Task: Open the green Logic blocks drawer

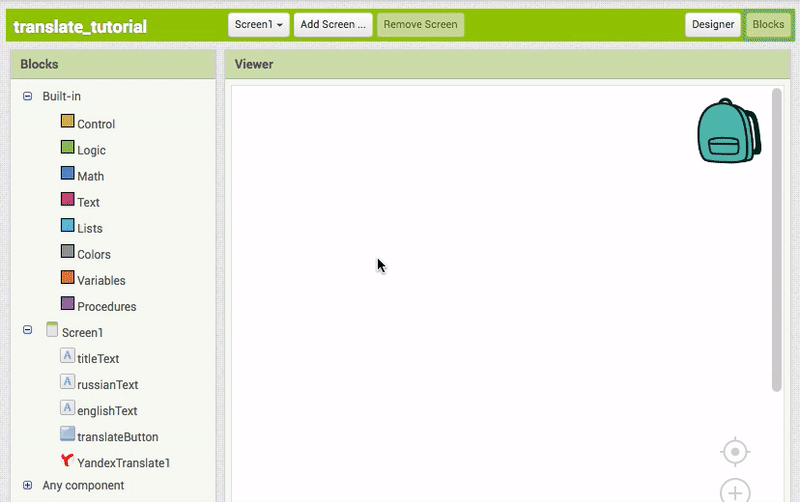Action: pos(67,148)
